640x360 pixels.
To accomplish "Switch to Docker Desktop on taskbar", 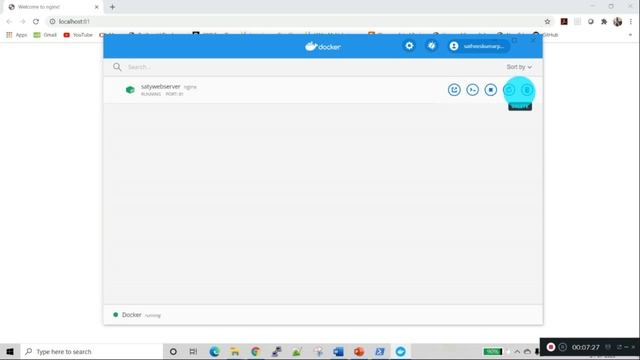I will 400,351.
